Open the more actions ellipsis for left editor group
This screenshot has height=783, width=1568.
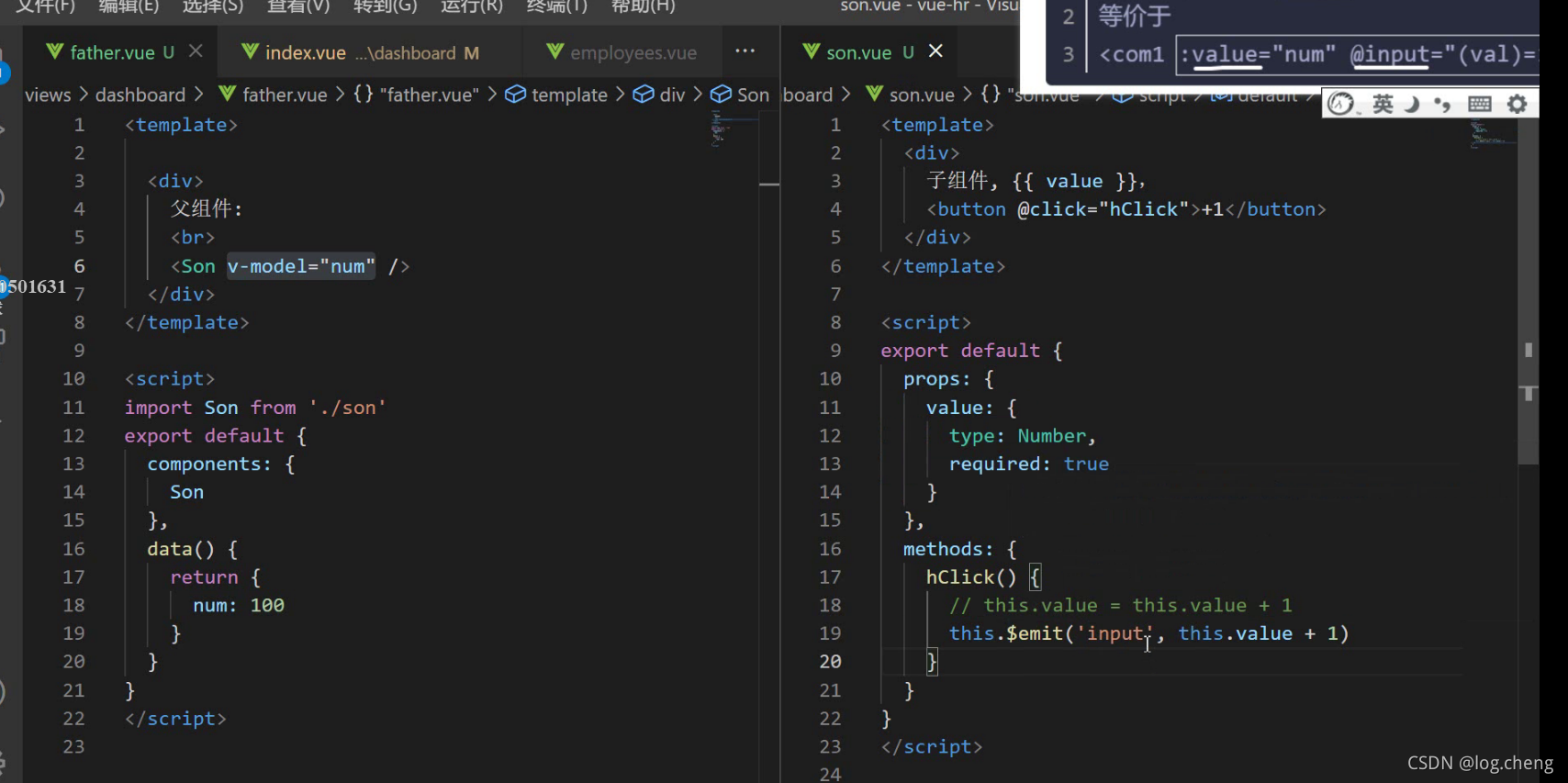point(745,51)
